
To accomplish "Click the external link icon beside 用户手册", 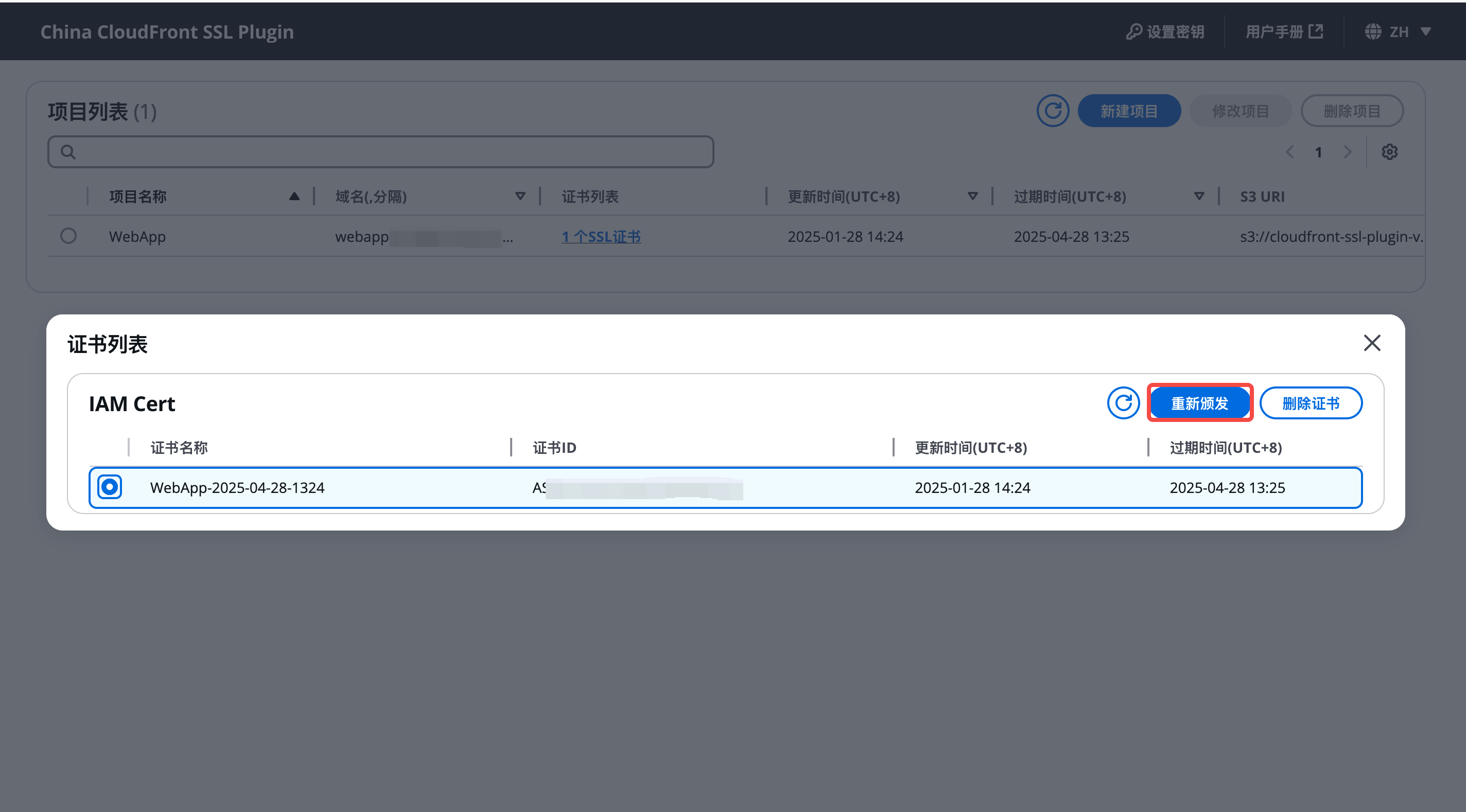I will pos(1317,31).
